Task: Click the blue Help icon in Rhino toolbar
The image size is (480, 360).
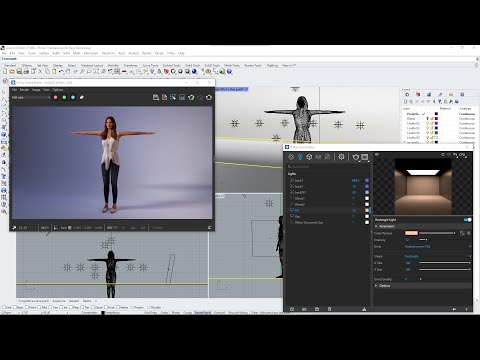Action: pyautogui.click(x=229, y=71)
